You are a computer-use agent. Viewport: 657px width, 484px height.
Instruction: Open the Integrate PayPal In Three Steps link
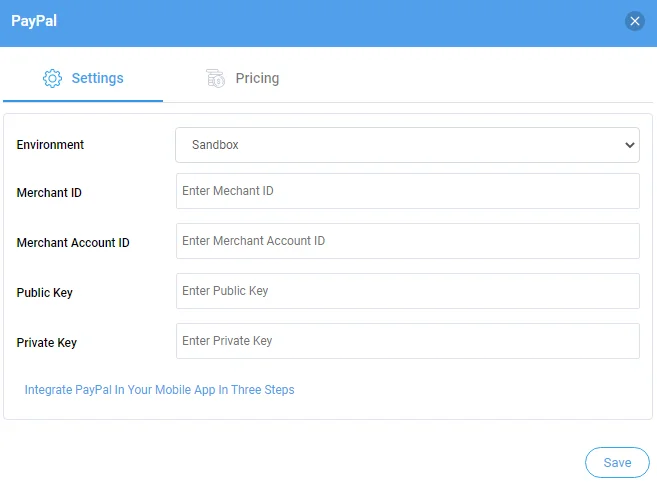pyautogui.click(x=159, y=390)
